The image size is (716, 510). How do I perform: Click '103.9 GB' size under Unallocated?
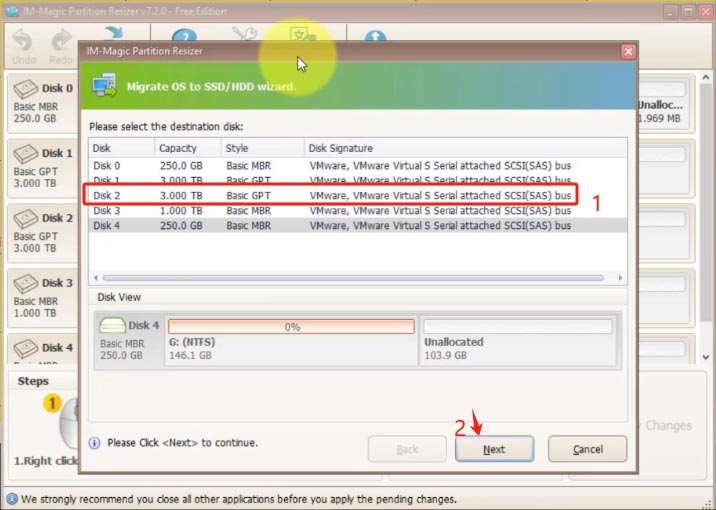point(445,355)
